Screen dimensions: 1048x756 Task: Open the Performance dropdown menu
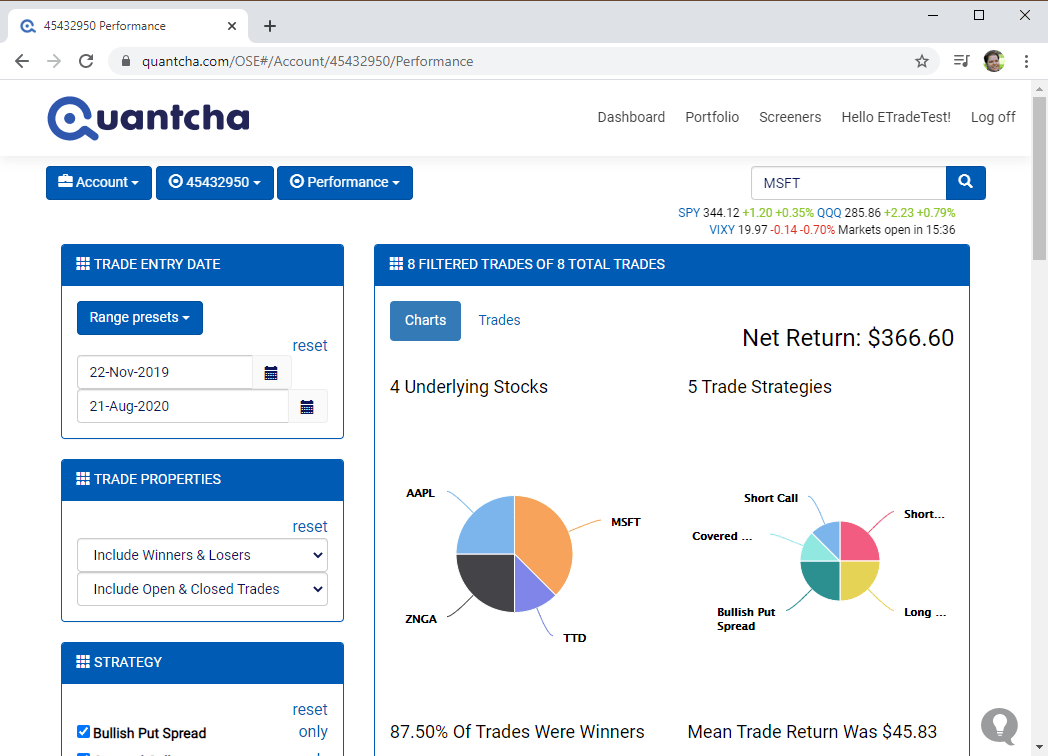(345, 182)
